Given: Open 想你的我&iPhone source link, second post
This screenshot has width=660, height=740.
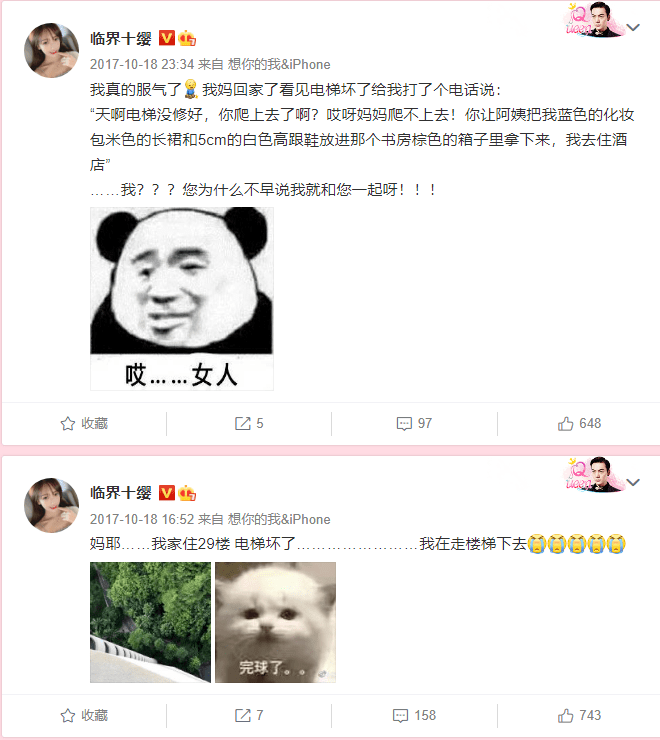Looking at the screenshot, I should tap(279, 519).
